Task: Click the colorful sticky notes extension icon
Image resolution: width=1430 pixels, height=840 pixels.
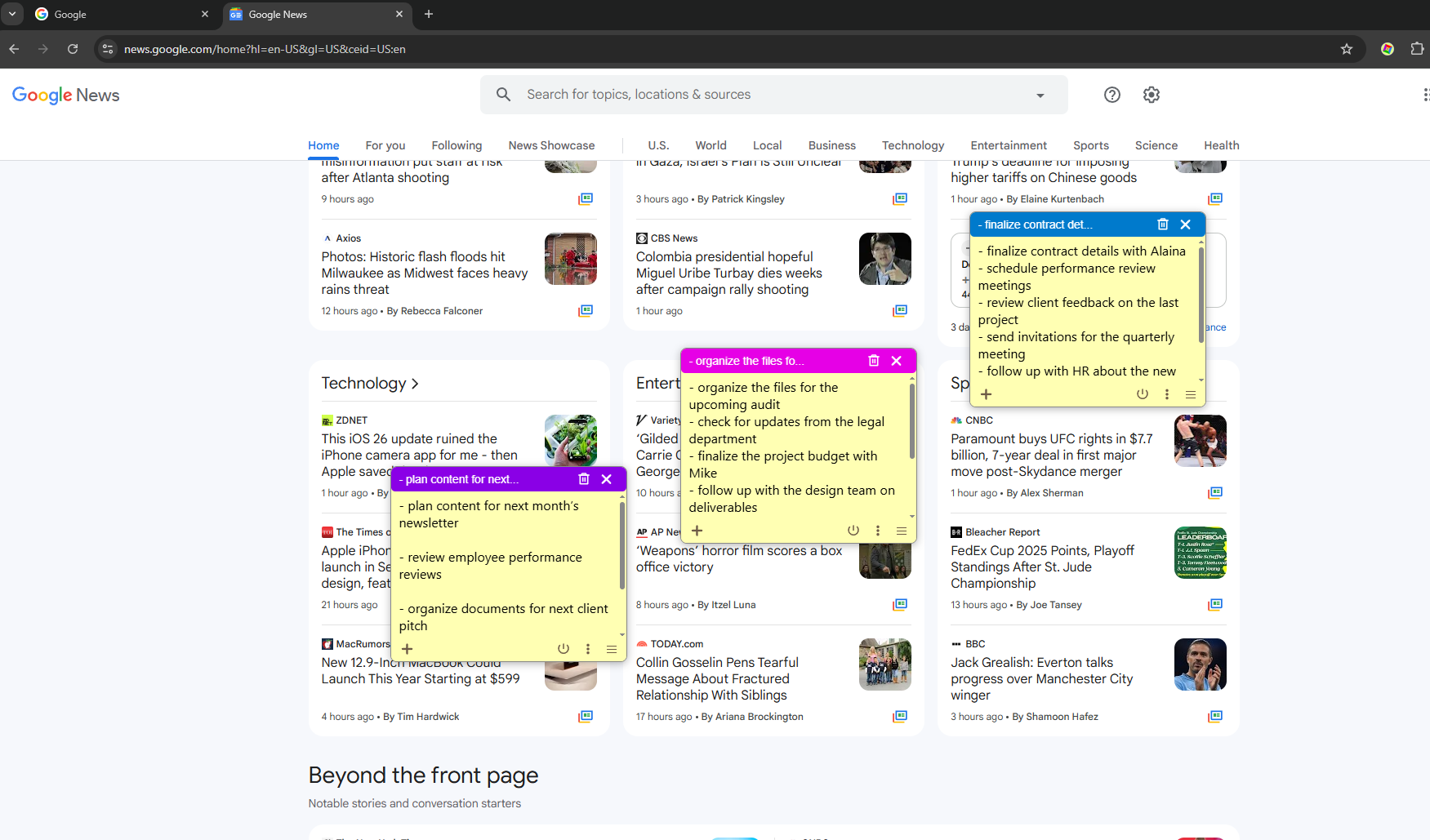Action: (x=1388, y=49)
